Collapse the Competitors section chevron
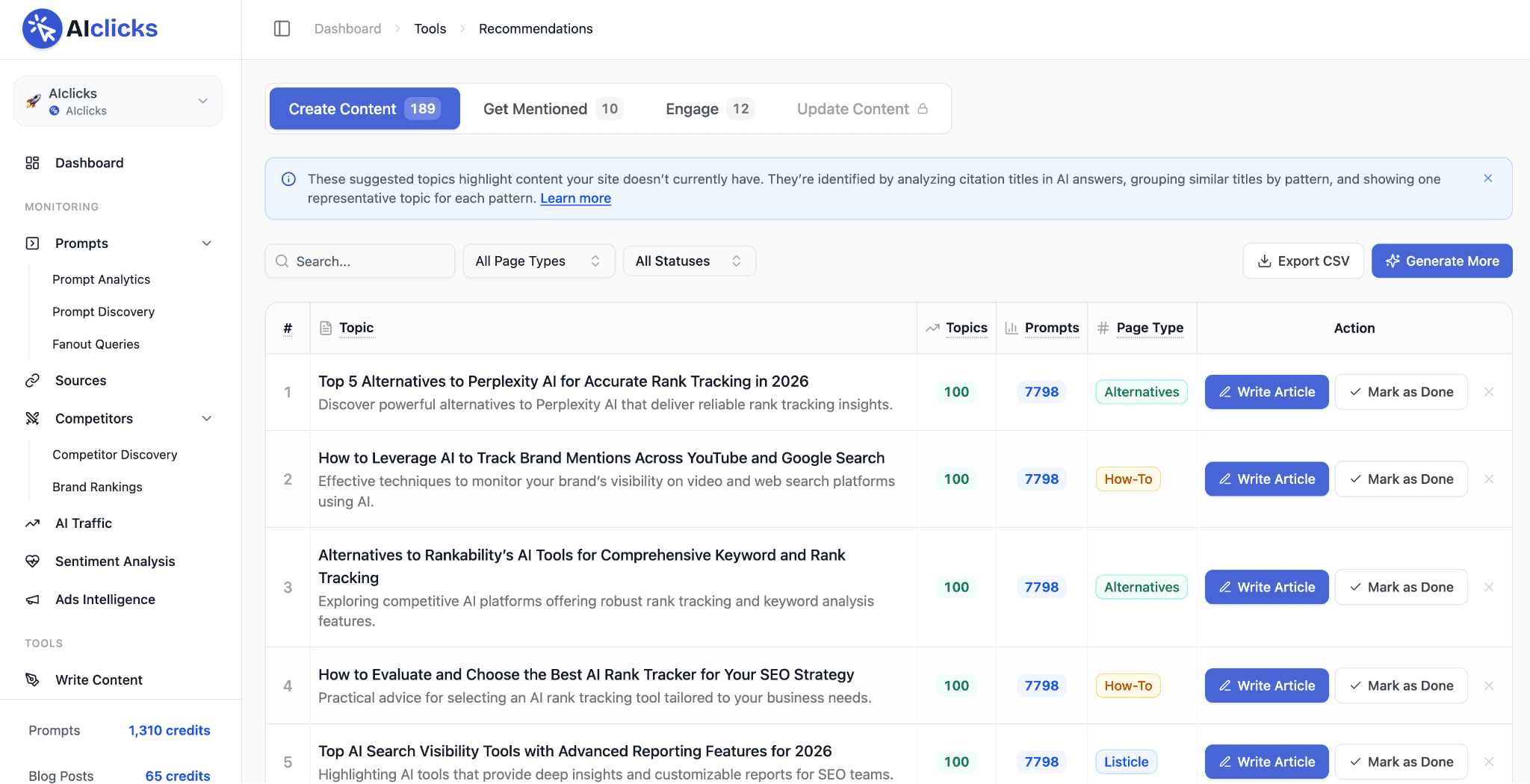This screenshot has width=1530, height=784. point(207,419)
